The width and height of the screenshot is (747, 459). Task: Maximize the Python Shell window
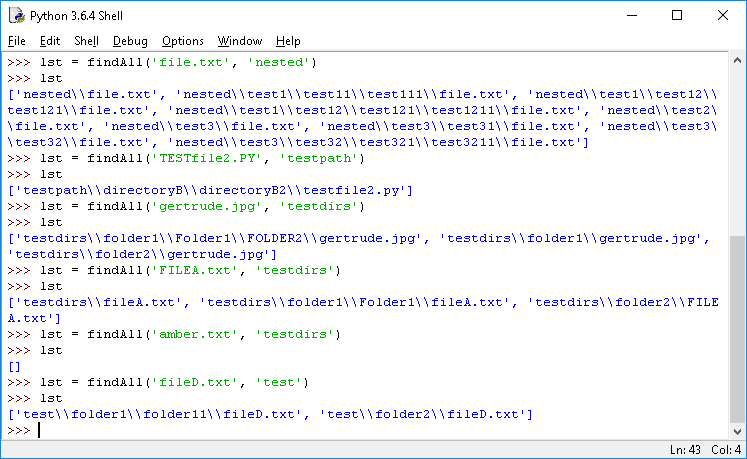676,15
